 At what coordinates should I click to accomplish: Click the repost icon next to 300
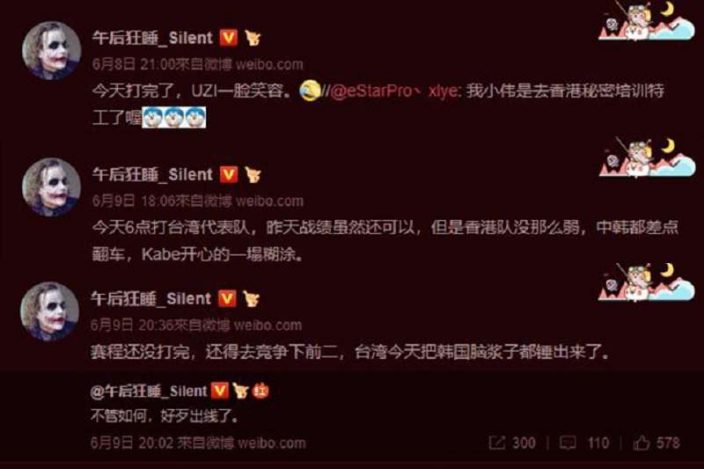point(497,443)
